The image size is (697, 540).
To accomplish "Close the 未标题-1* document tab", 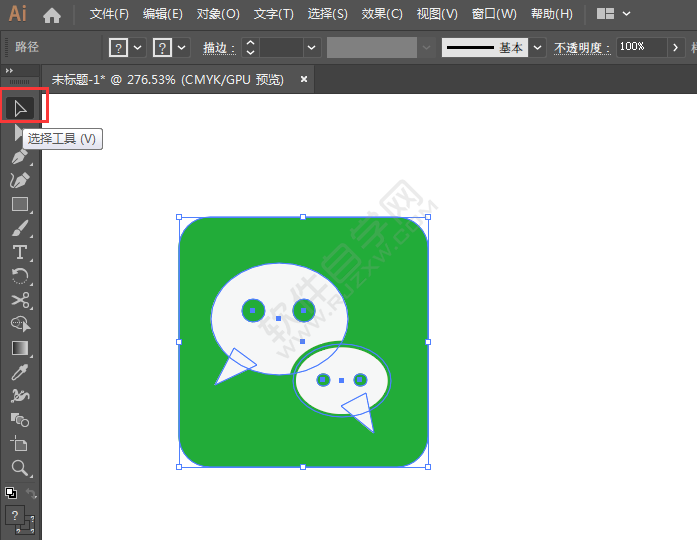I will pyautogui.click(x=304, y=79).
